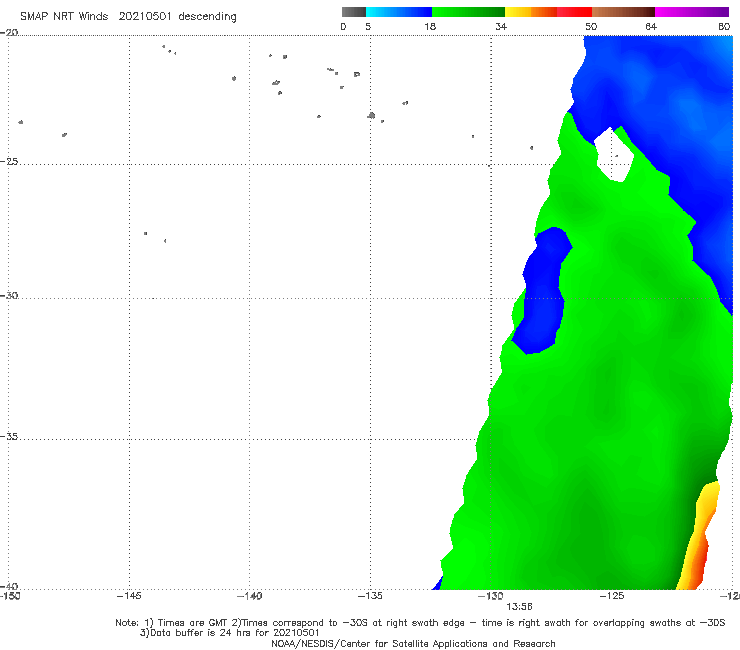Click the 'Data buffer is 24 hrs' note
The width and height of the screenshot is (740, 650).
click(229, 633)
